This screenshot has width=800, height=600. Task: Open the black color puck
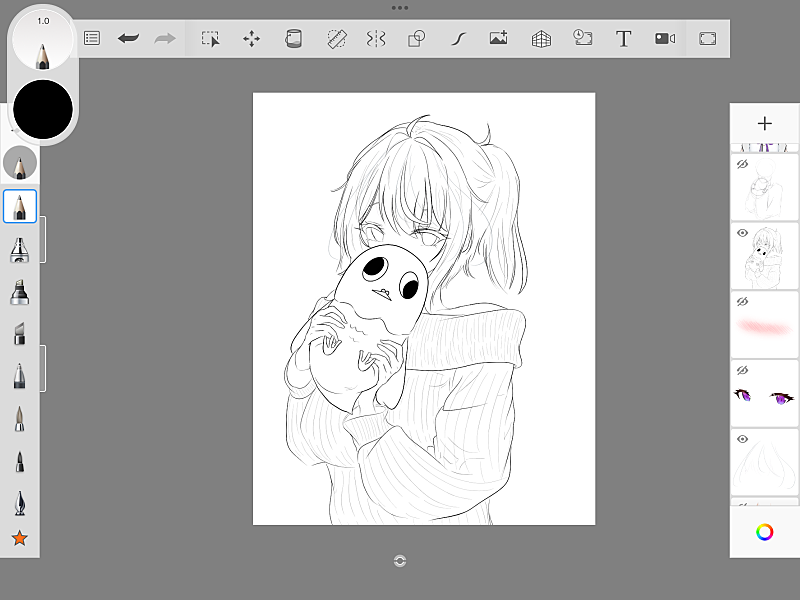pyautogui.click(x=43, y=109)
